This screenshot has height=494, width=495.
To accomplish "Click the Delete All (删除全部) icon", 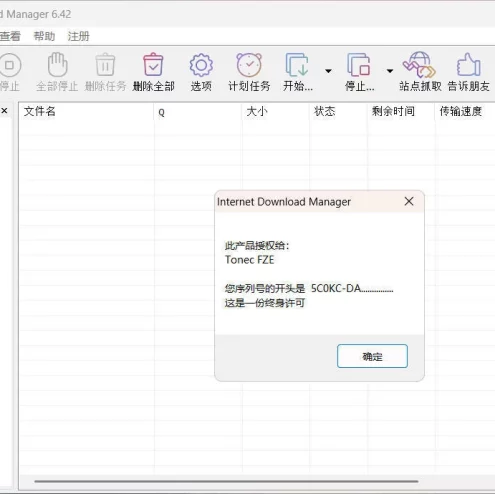I will (x=153, y=65).
